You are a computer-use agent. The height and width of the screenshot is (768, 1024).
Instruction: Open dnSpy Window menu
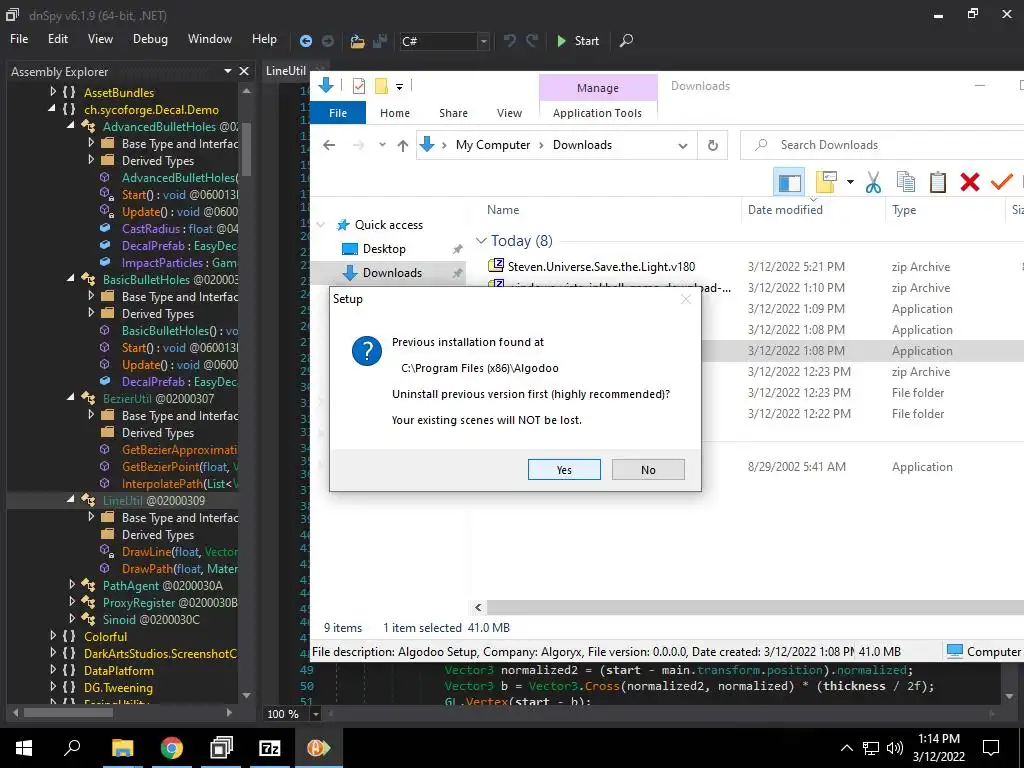210,39
